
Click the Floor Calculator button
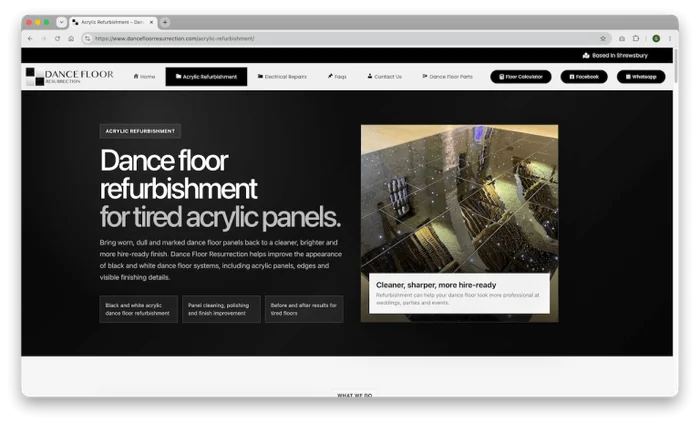[521, 77]
